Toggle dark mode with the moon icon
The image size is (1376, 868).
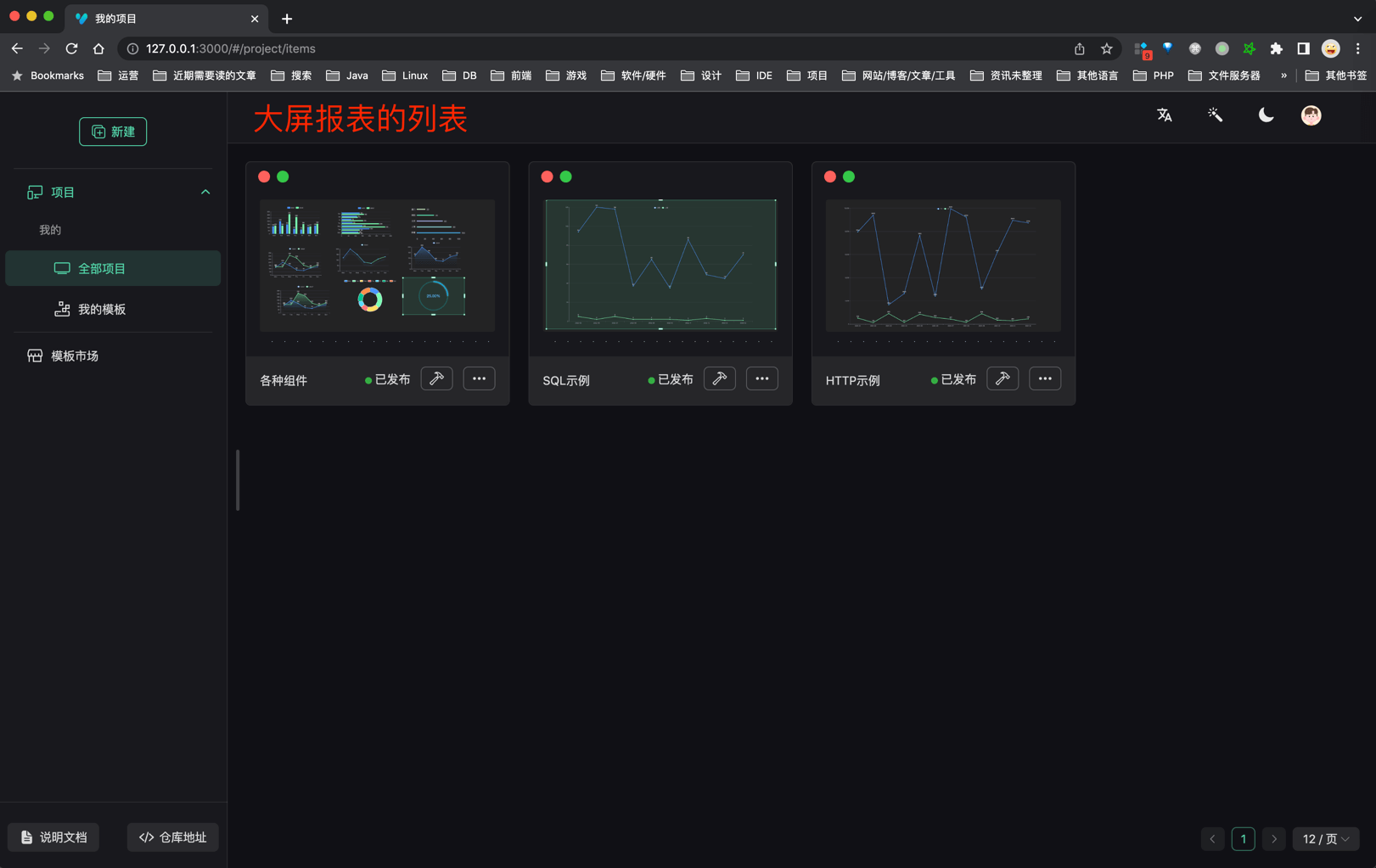coord(1266,115)
